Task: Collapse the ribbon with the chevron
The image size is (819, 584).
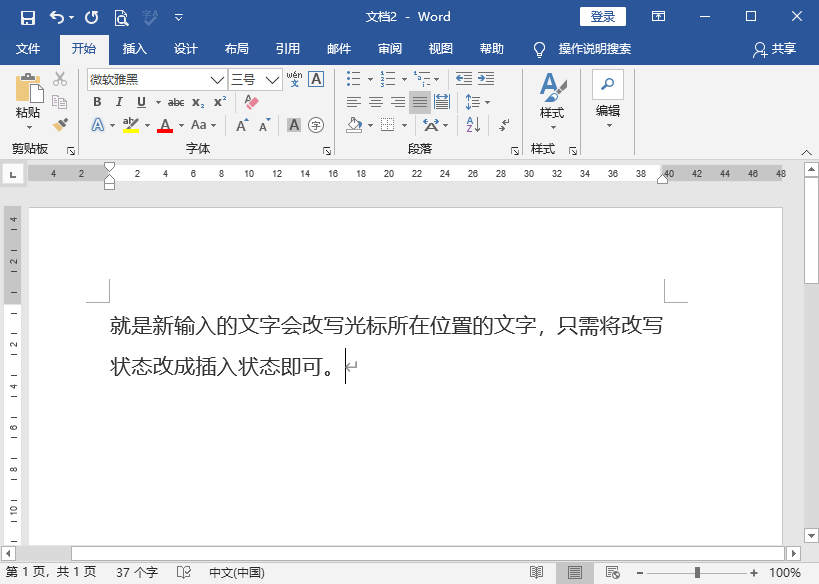Action: click(x=806, y=153)
